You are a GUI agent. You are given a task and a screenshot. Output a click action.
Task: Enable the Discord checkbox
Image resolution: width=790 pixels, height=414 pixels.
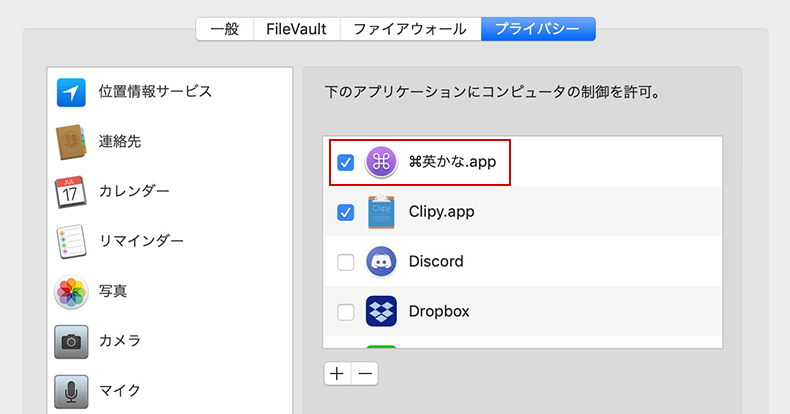pyautogui.click(x=346, y=262)
